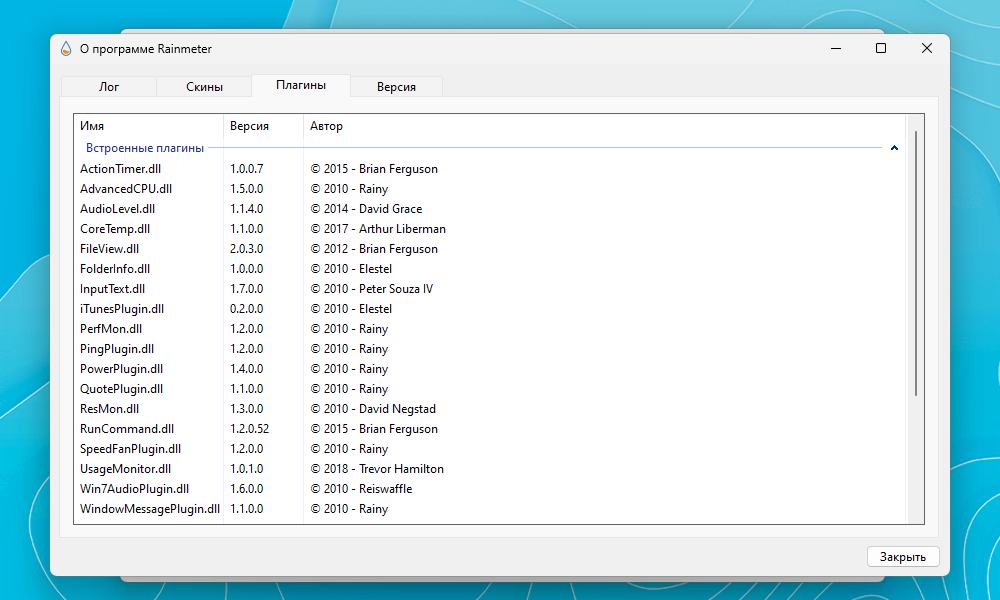This screenshot has width=1000, height=600.
Task: Maximize the Rainmeter about window
Action: coord(881,48)
